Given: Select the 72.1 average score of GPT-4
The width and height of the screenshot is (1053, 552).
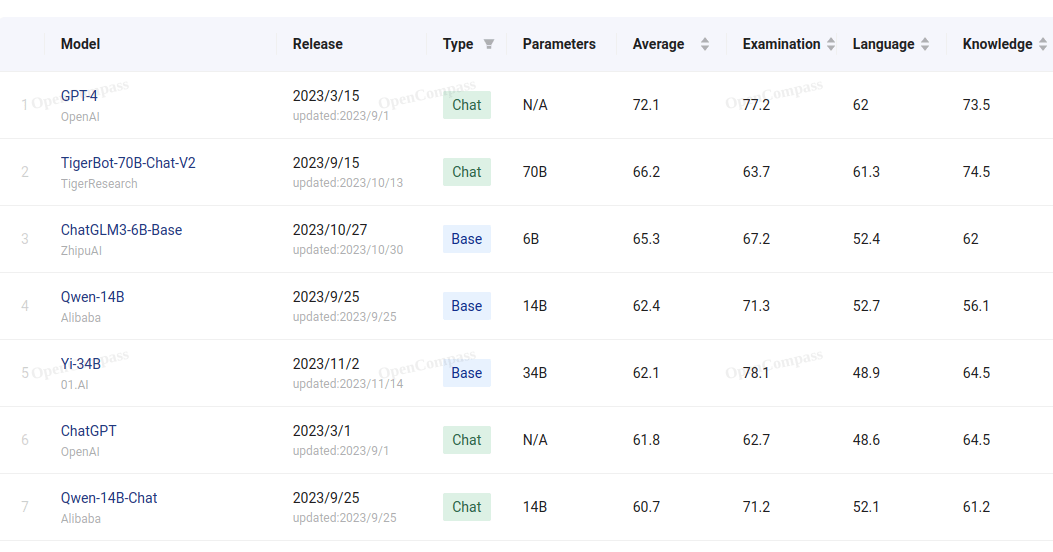Looking at the screenshot, I should point(646,105).
